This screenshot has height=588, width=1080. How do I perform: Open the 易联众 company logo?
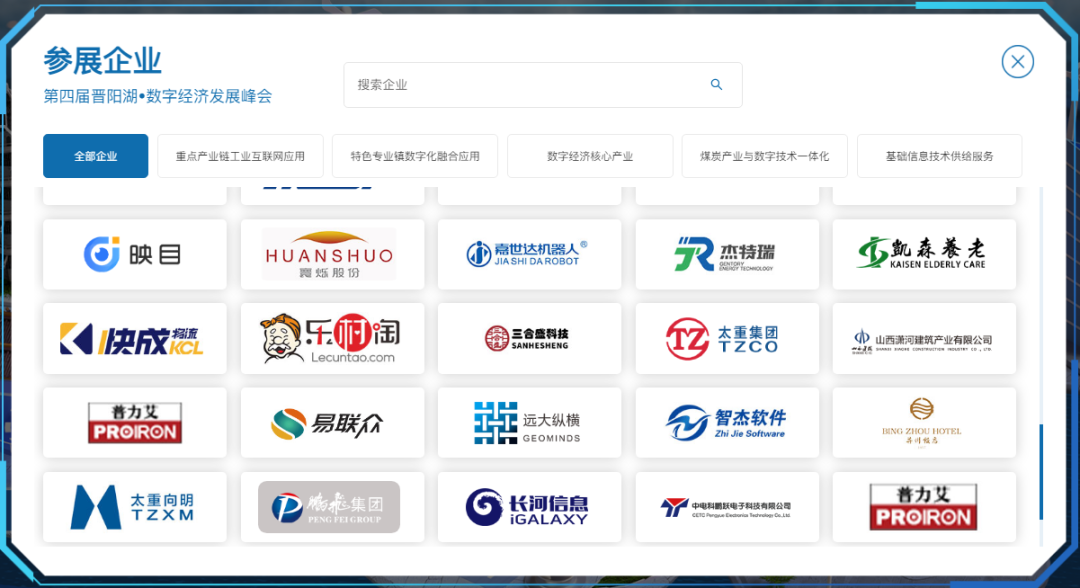[x=332, y=423]
